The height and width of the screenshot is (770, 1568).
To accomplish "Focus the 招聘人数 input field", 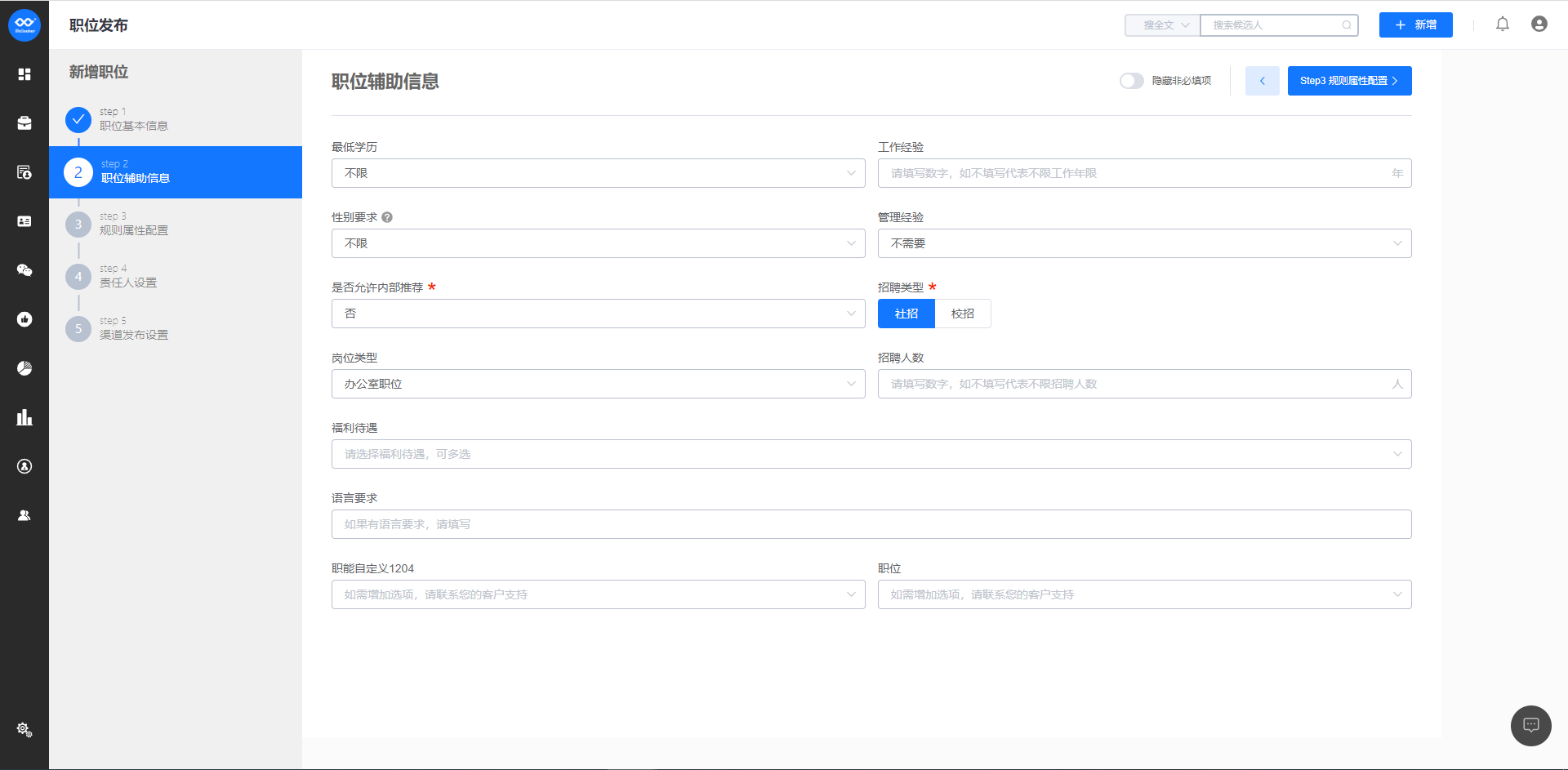I will [x=1144, y=384].
